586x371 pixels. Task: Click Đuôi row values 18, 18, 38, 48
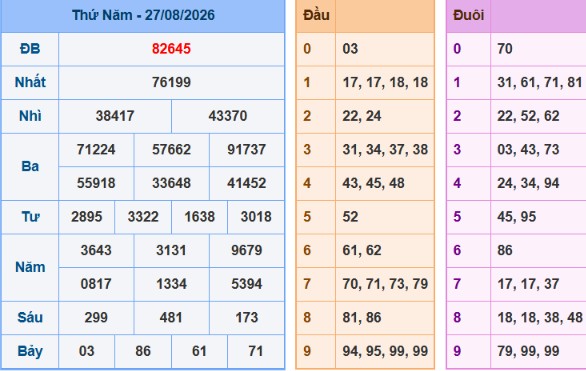coord(540,318)
